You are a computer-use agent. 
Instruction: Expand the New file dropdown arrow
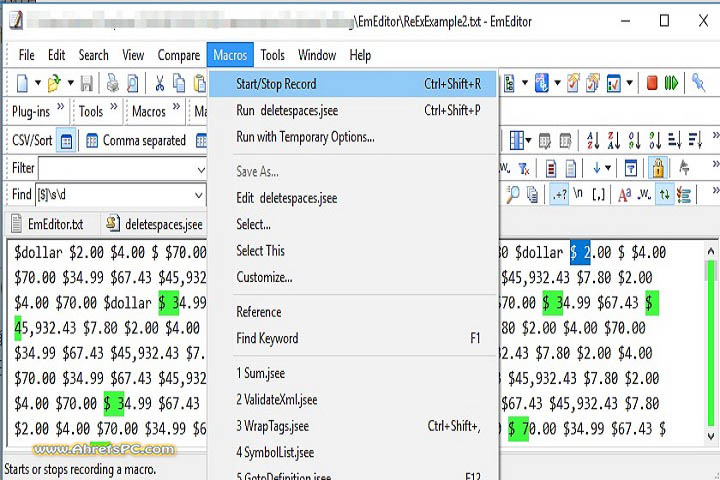click(38, 83)
